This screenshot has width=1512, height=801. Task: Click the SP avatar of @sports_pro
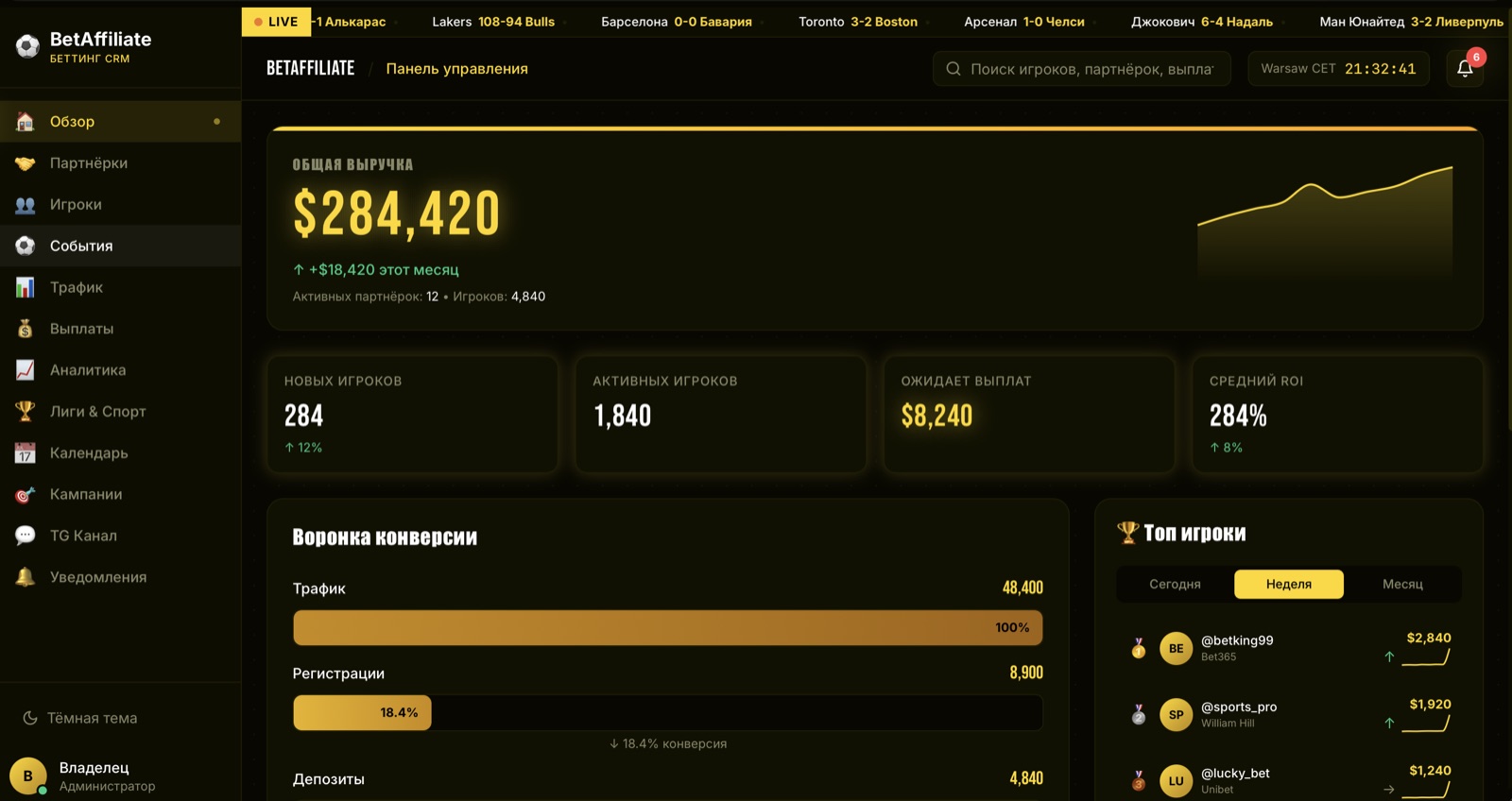(x=1176, y=714)
